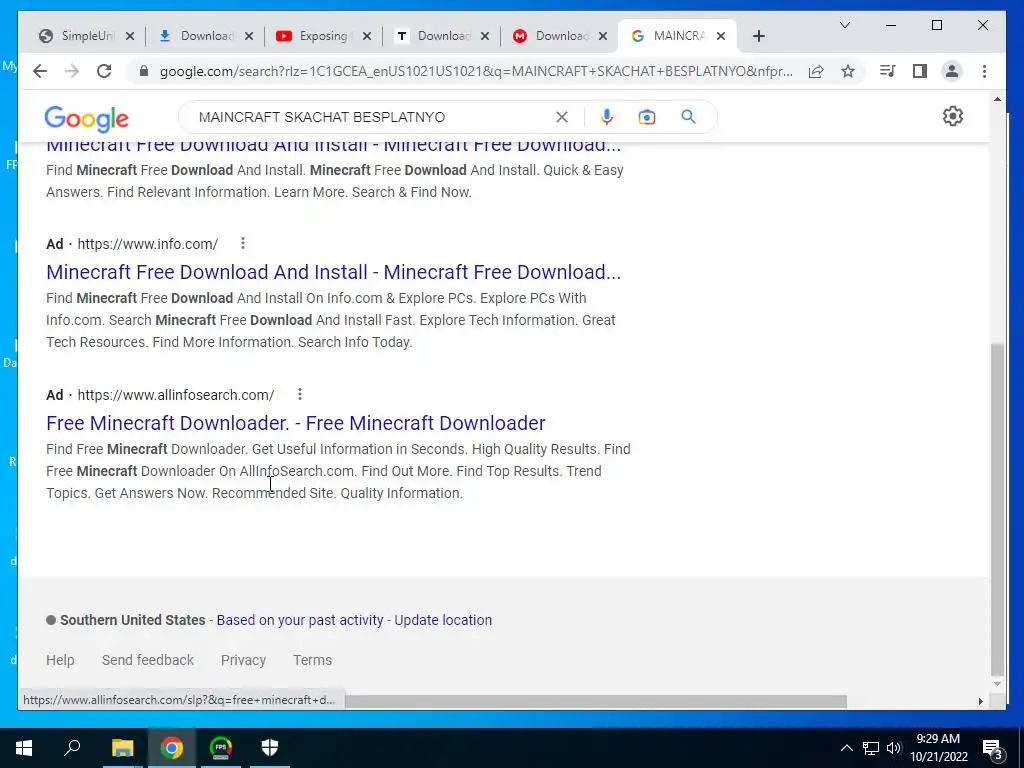This screenshot has height=768, width=1024.
Task: Open info.com Minecraft Free Download And Install link
Action: tap(334, 272)
